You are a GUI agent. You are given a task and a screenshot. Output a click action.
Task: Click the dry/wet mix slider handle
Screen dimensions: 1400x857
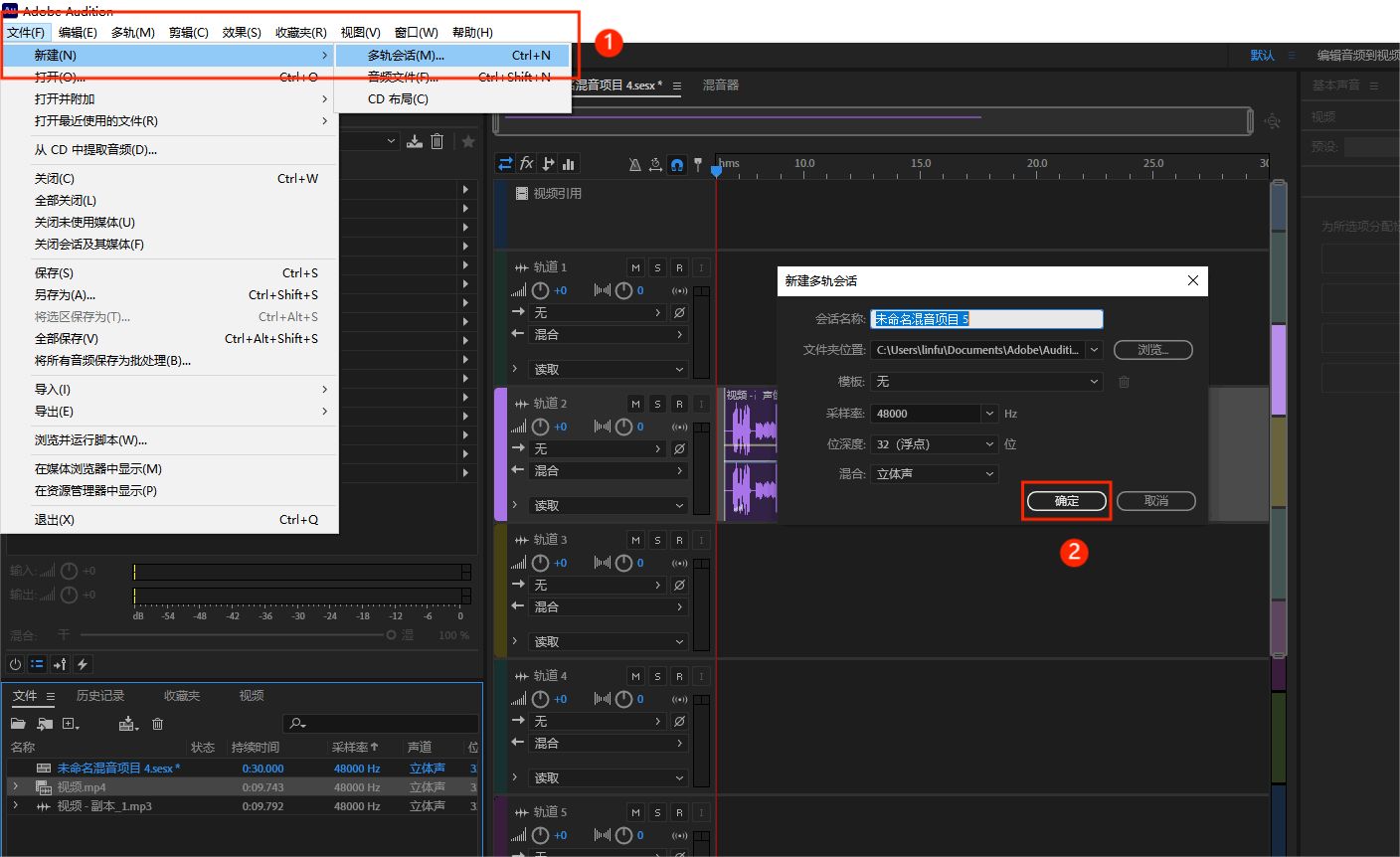(391, 634)
